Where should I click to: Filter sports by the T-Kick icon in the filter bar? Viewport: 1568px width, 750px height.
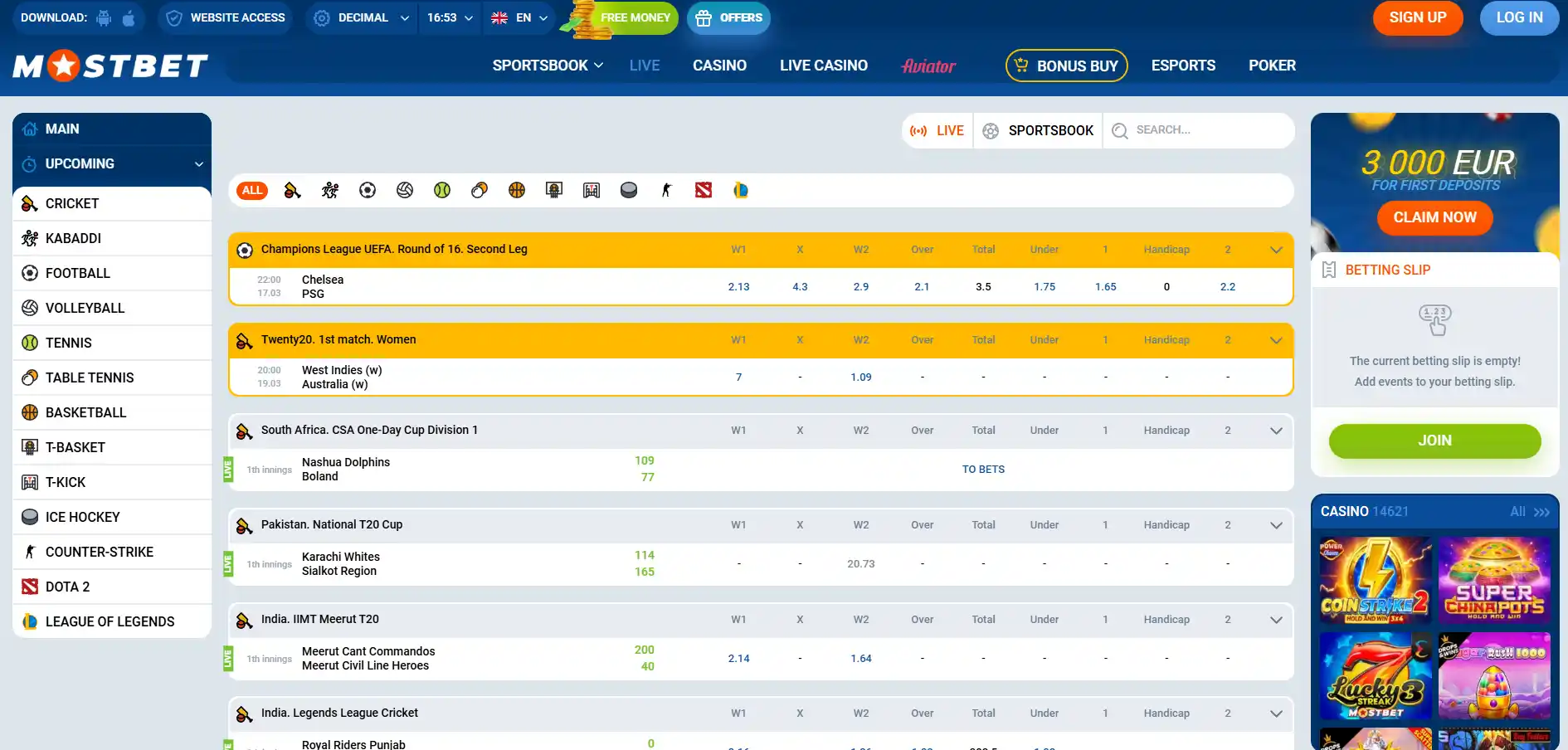(592, 191)
